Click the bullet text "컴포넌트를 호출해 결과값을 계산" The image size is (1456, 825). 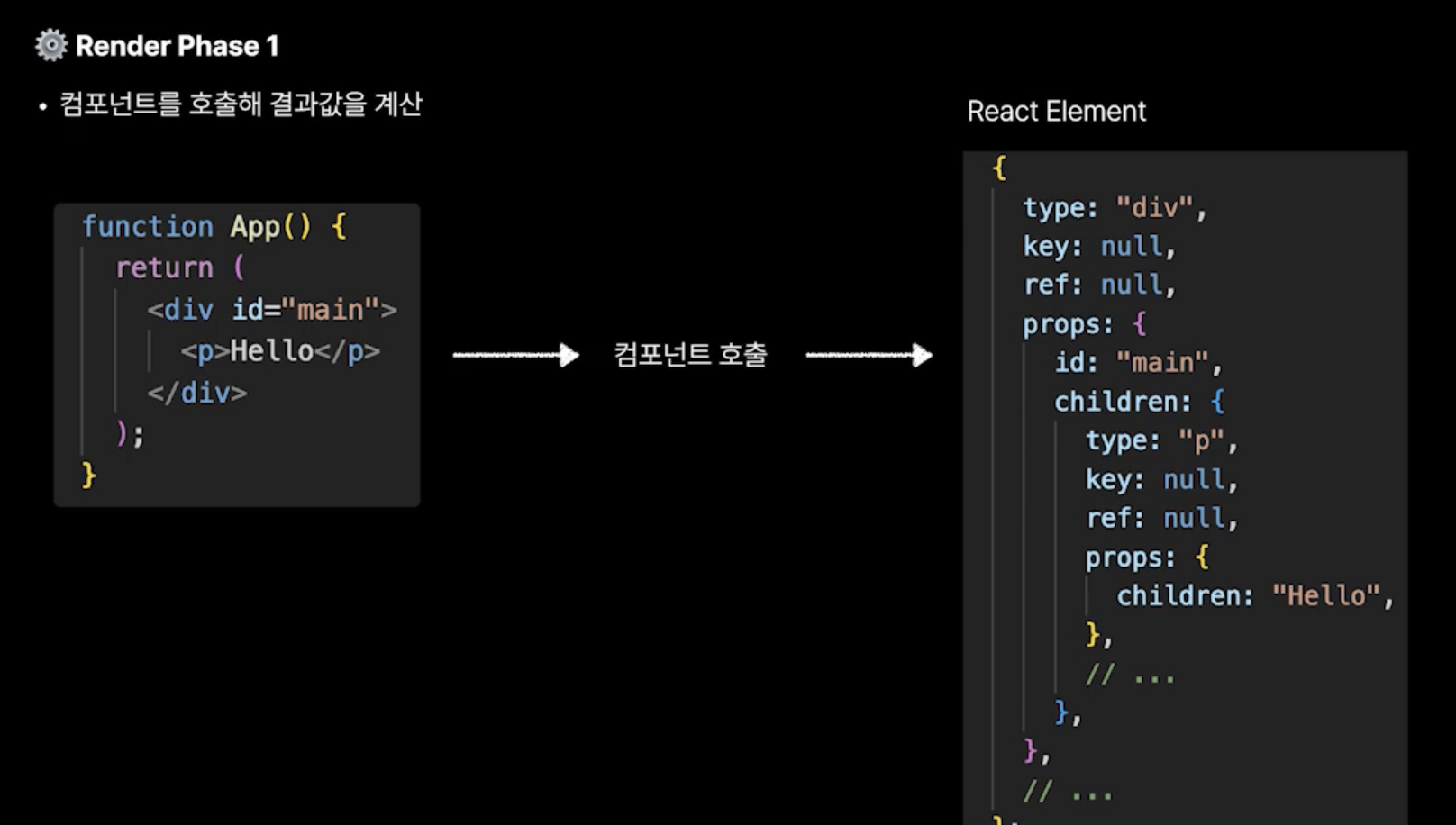click(x=241, y=104)
